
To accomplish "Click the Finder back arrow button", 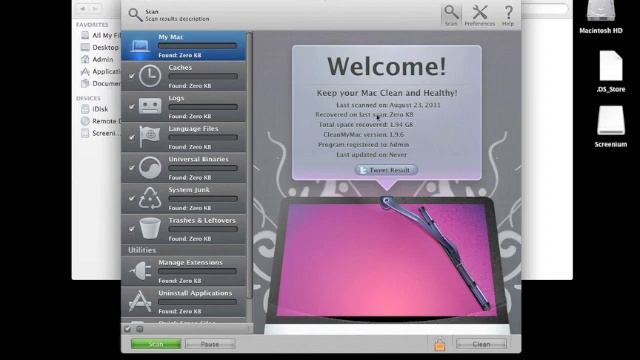I will (x=83, y=8).
